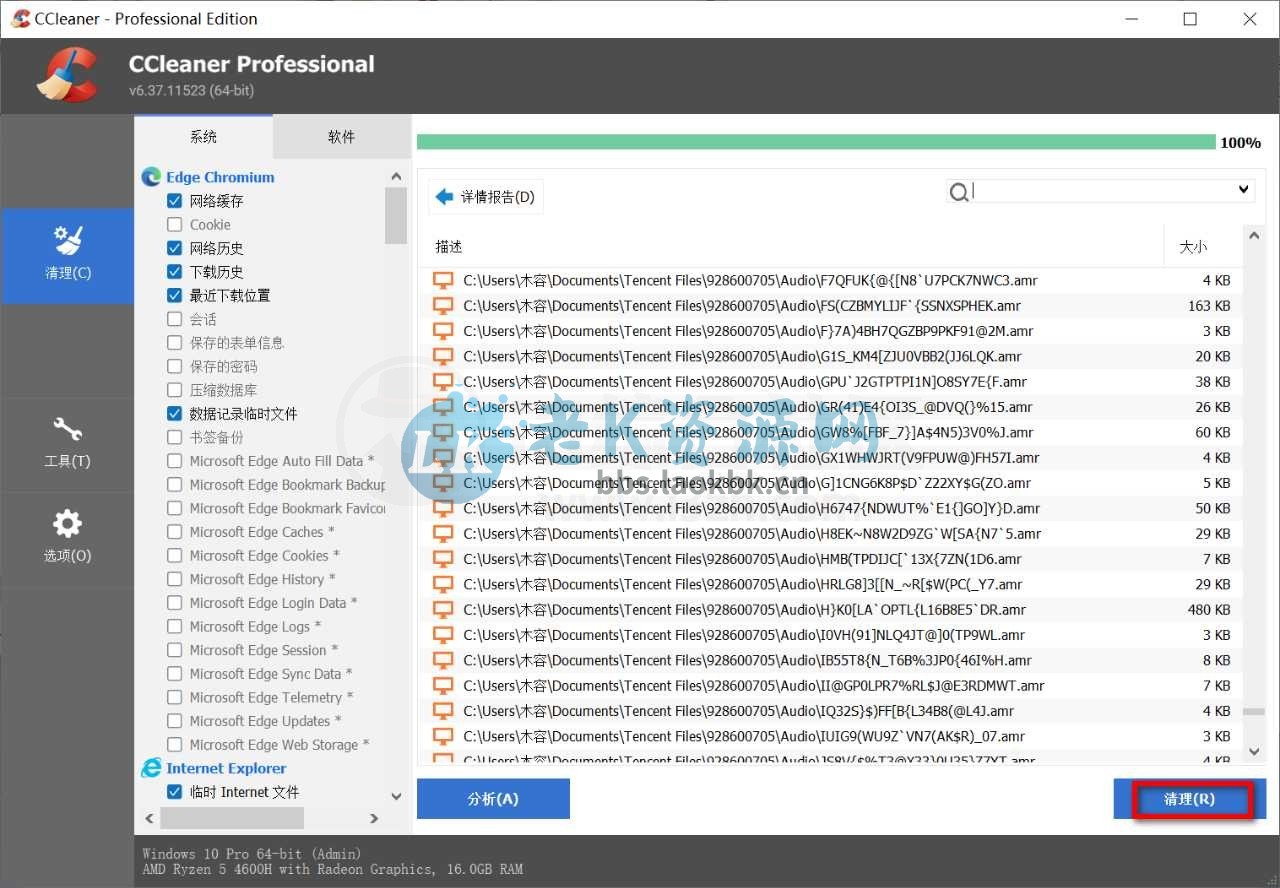1280x888 pixels.
Task: Open the Options gear icon
Action: pos(67,524)
